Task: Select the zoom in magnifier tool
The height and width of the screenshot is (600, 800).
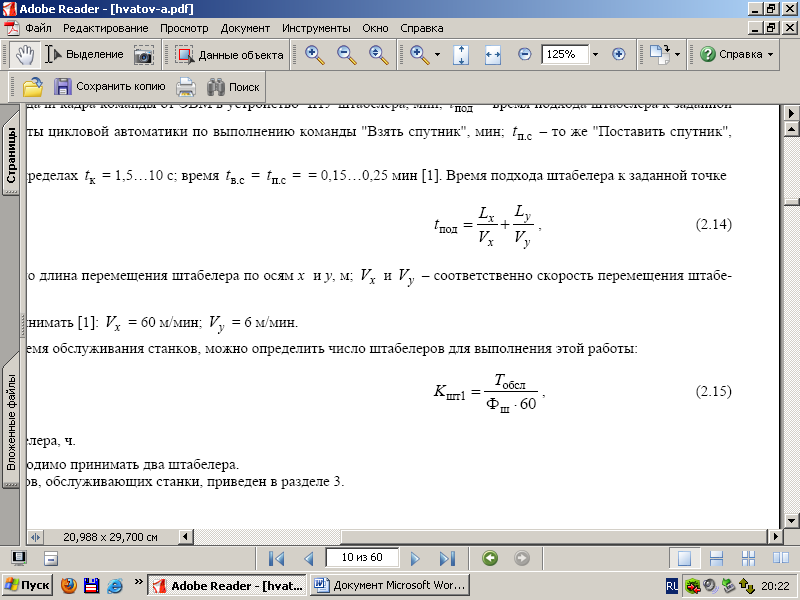Action: coord(314,55)
